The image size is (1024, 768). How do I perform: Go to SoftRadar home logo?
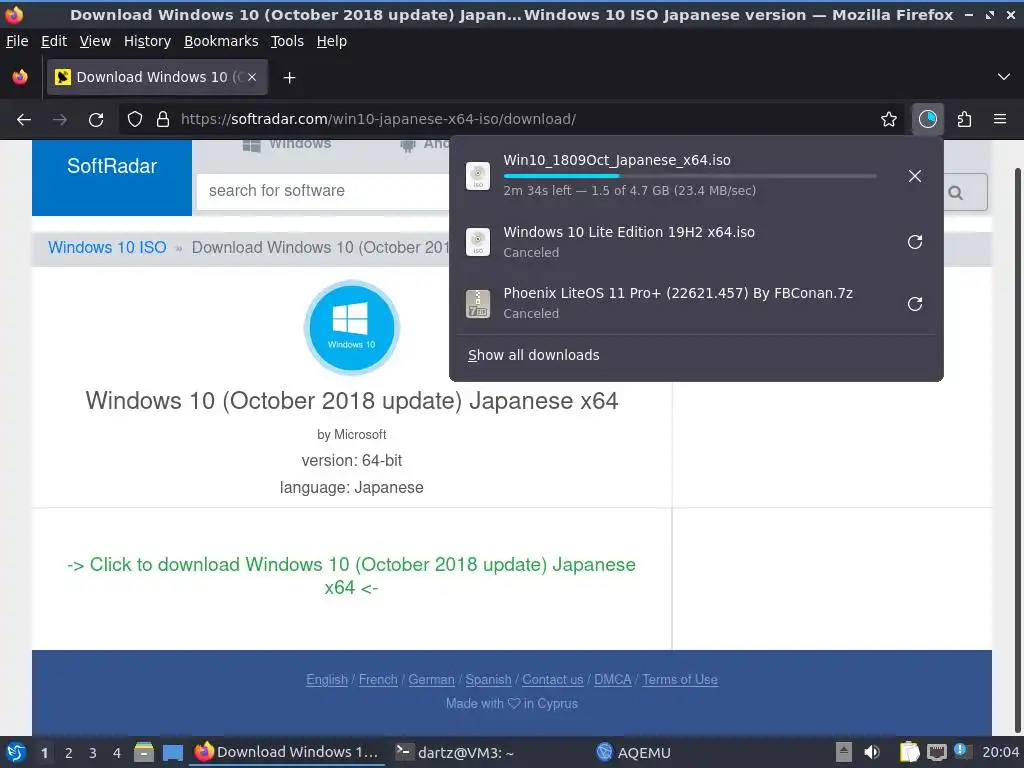coord(112,166)
